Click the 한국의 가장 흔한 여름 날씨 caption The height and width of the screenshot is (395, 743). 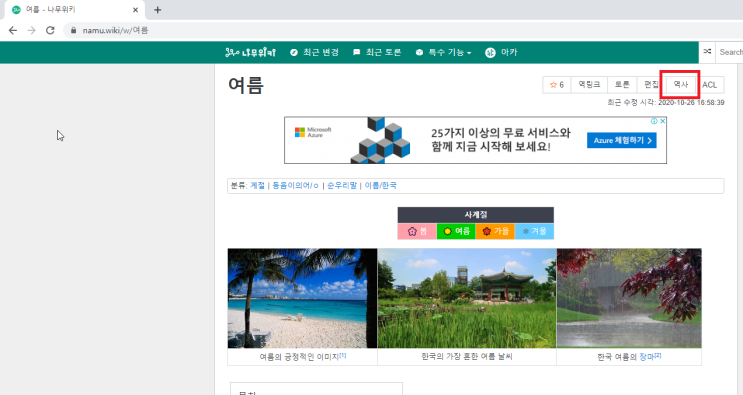[x=467, y=357]
